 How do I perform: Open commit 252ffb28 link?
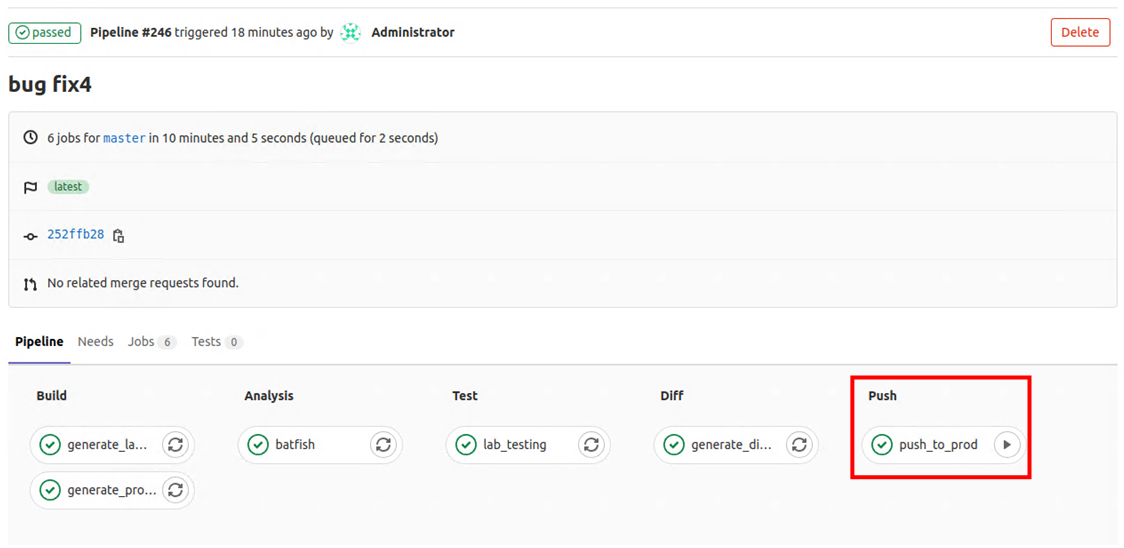(75, 235)
